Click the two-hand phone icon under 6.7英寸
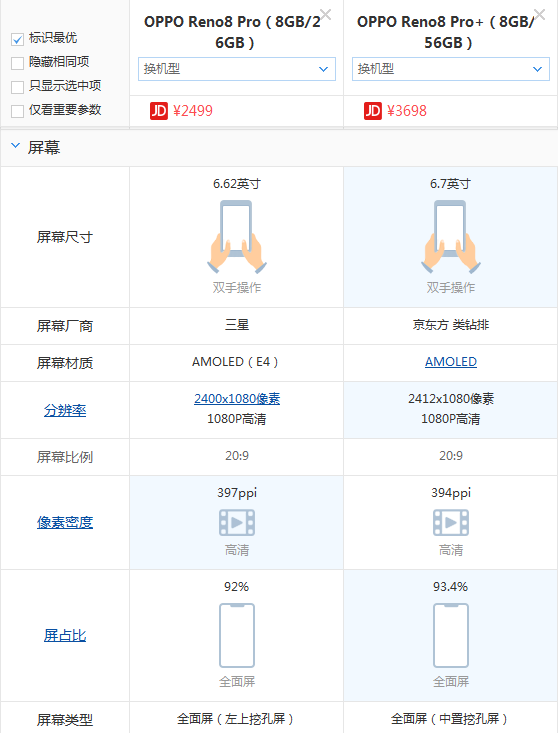The image size is (558, 733). 451,237
